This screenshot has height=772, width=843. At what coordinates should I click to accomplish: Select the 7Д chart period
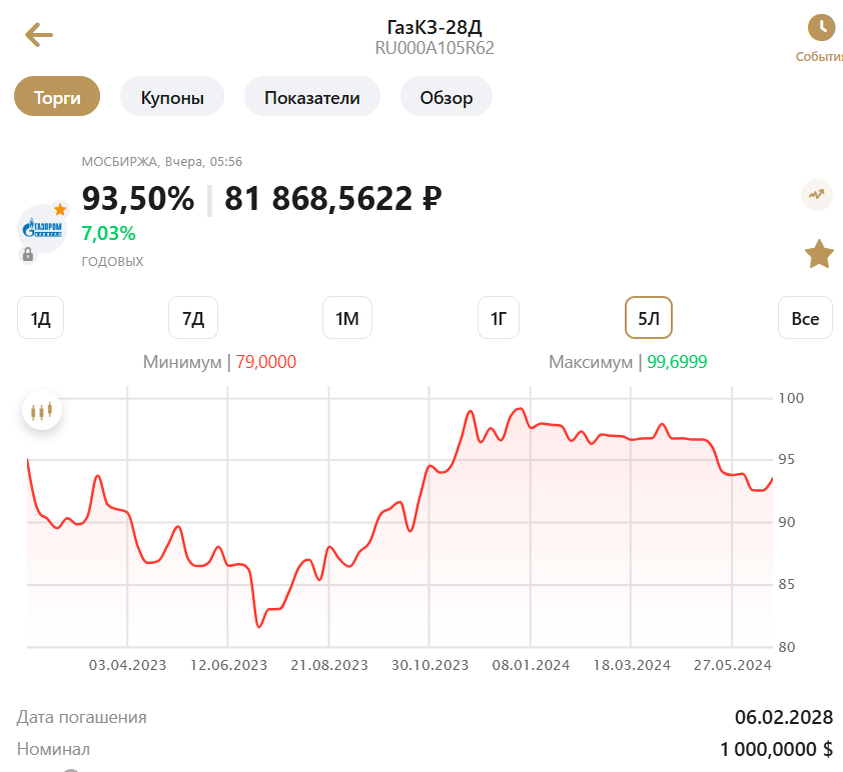193,318
